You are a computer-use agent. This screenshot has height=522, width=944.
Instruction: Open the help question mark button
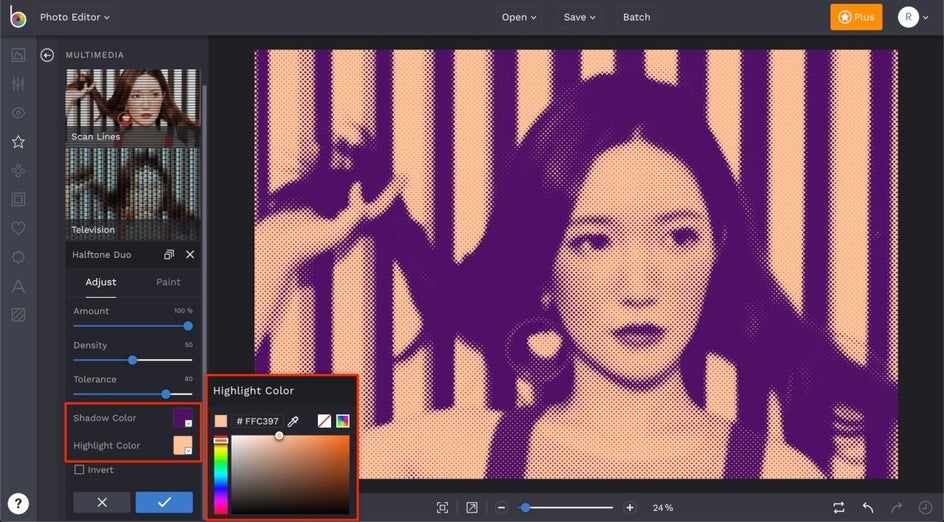tap(19, 503)
